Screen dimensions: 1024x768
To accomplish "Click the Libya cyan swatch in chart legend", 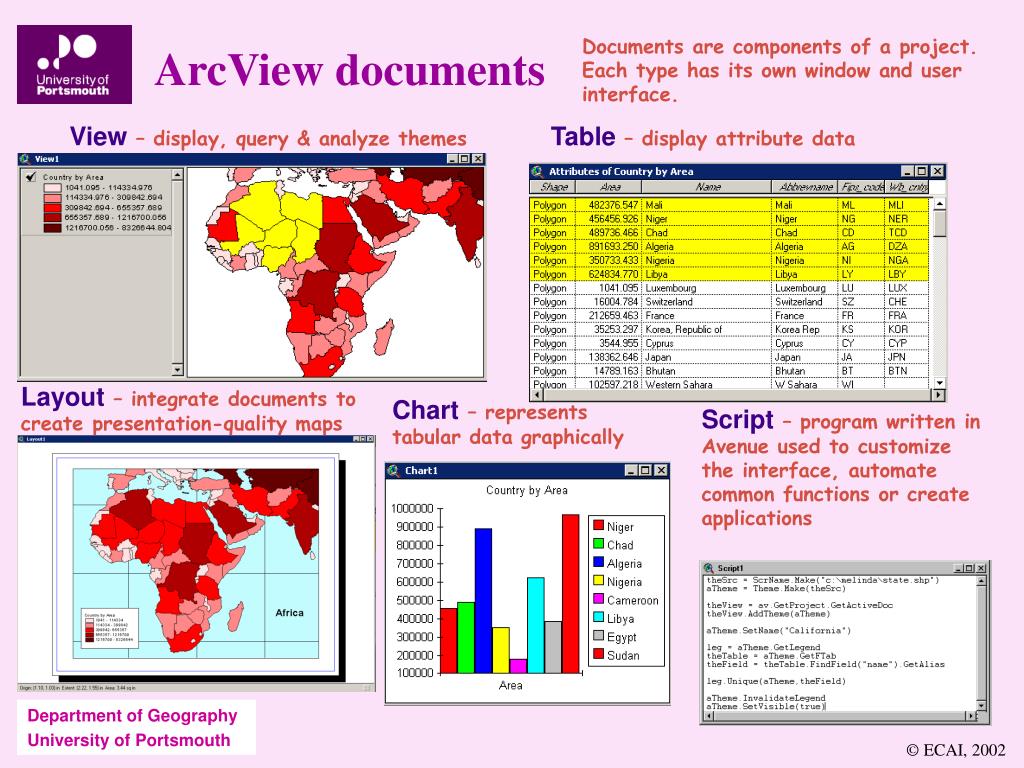I will (x=598, y=616).
